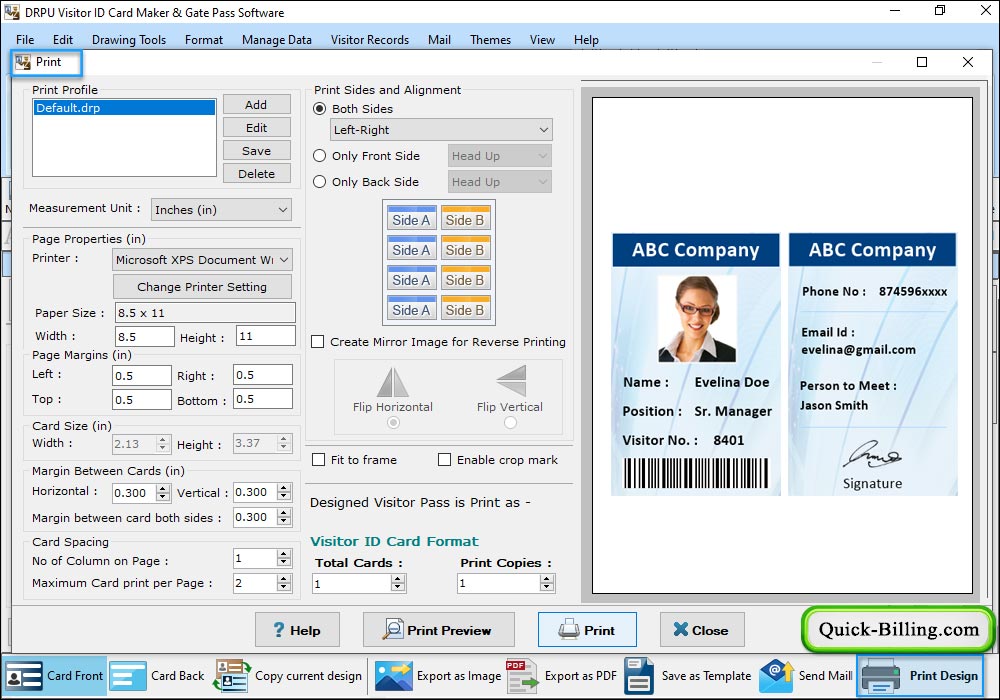
Task: Click the Card Front icon in bottom toolbar
Action: click(x=24, y=676)
